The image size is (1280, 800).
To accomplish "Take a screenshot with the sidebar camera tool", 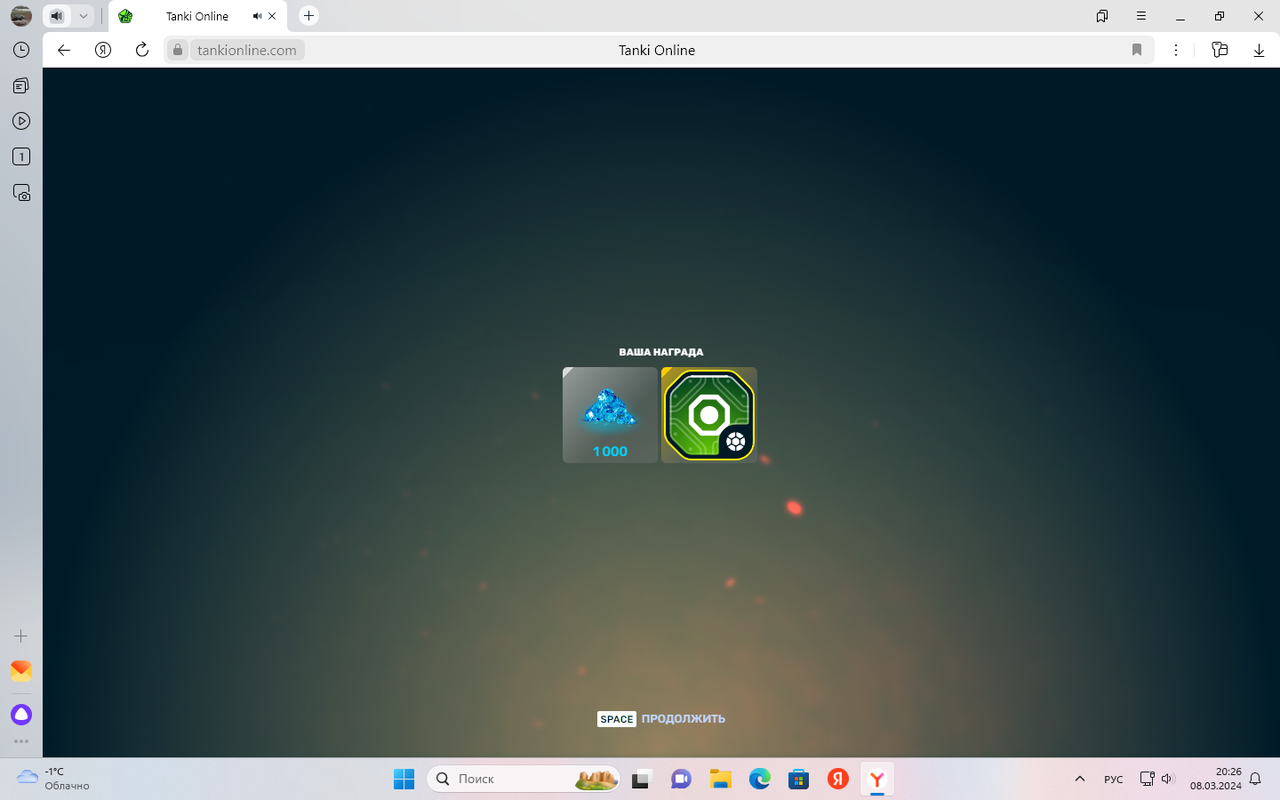I will [x=21, y=193].
